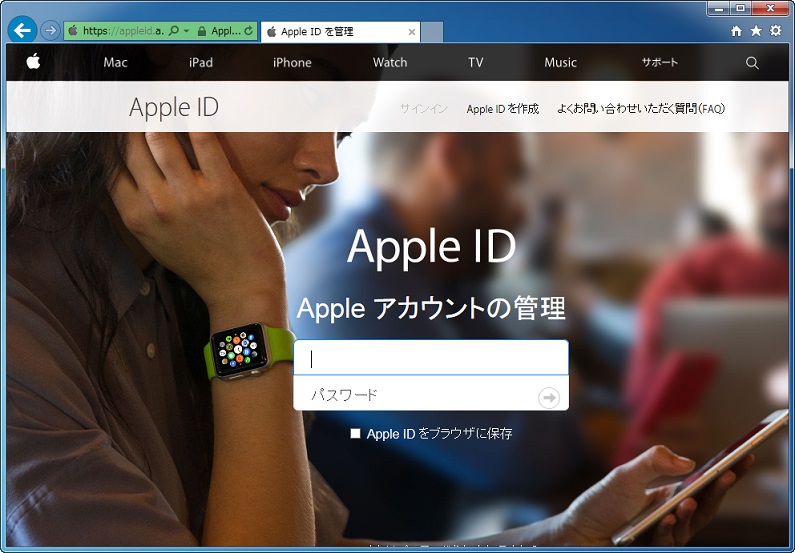Open the Watch menu item
Screen dimensions: 795x553
[390, 62]
